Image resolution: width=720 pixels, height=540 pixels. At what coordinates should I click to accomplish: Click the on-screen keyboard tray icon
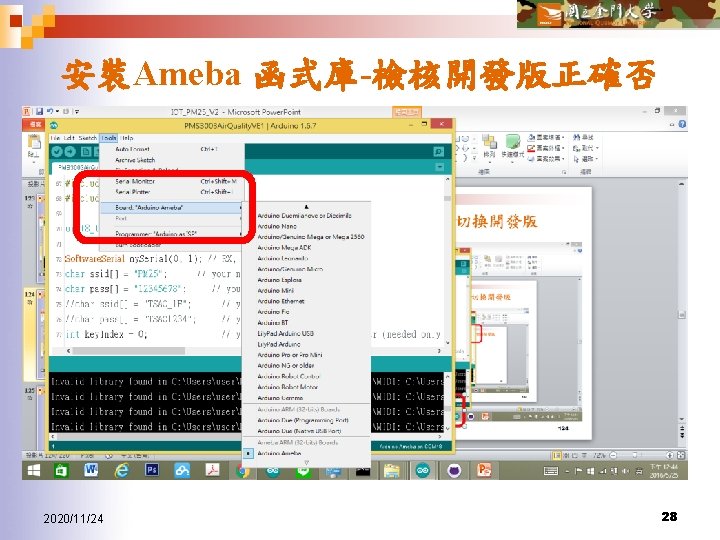(551, 471)
